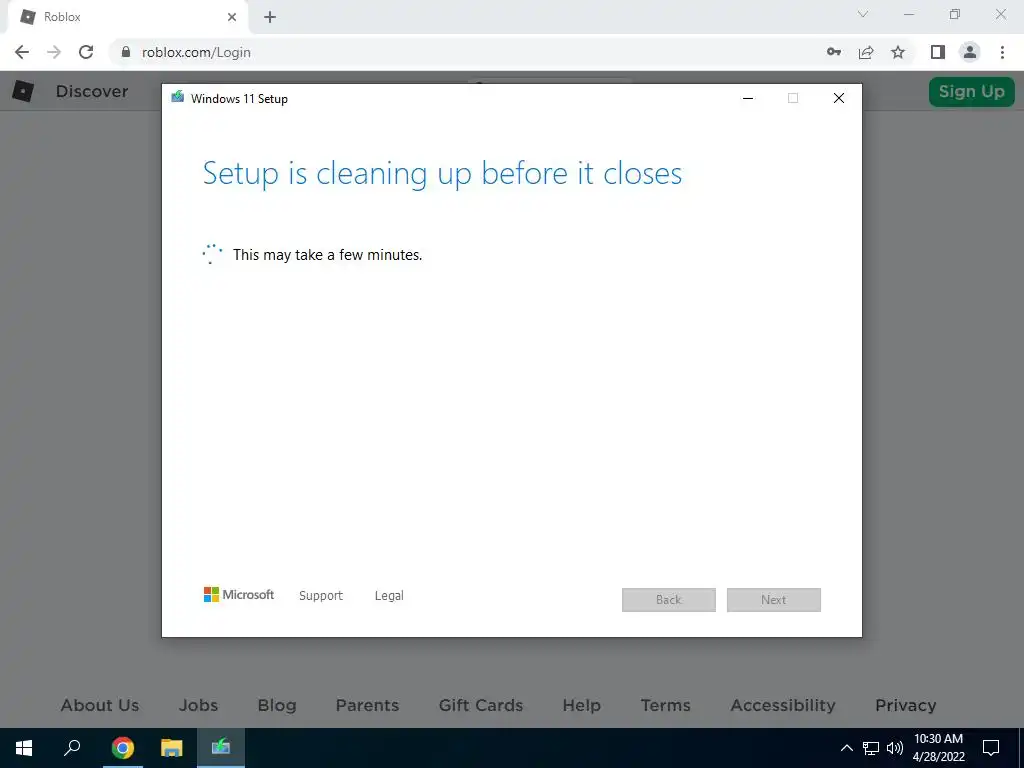Image resolution: width=1024 pixels, height=768 pixels.
Task: Click the Back button in Setup
Action: (x=669, y=600)
